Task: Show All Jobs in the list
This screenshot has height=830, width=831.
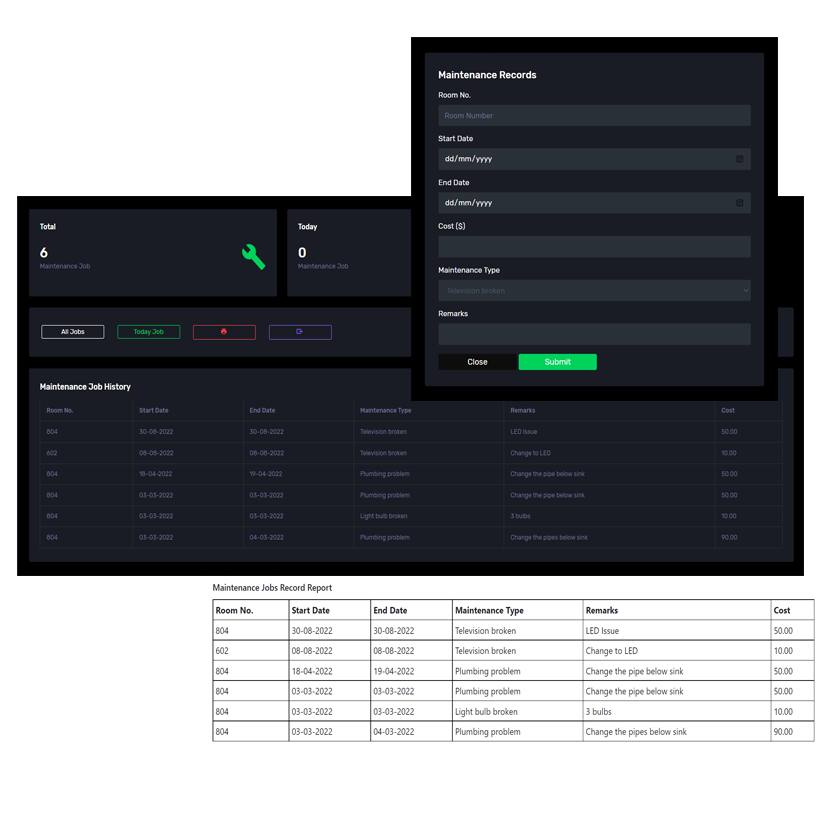Action: tap(72, 332)
